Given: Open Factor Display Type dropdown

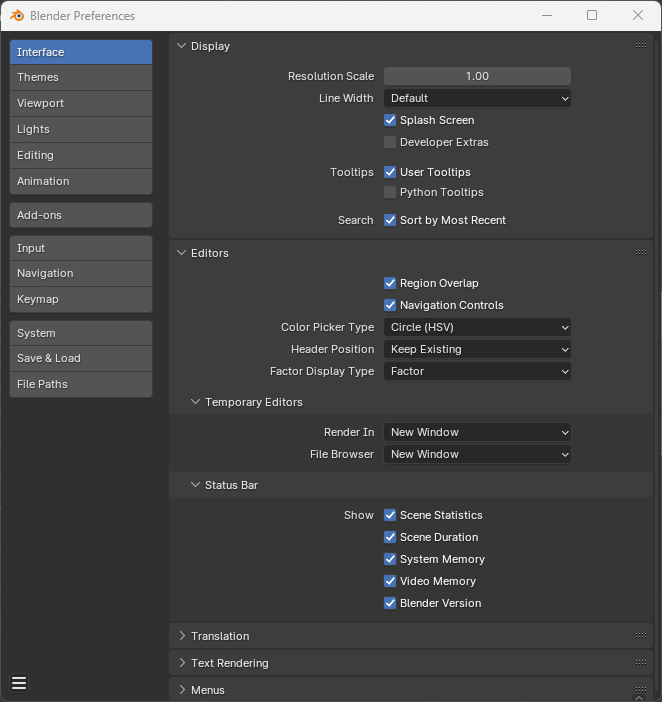Looking at the screenshot, I should (x=477, y=371).
